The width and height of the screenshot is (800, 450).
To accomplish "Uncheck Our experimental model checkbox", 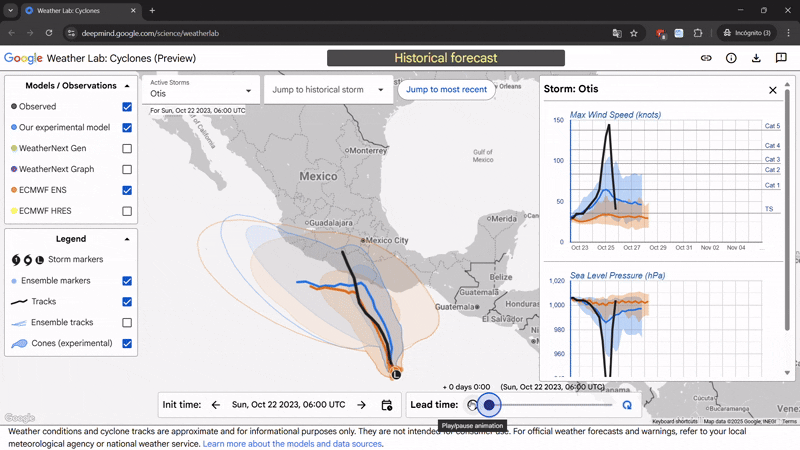I will [127, 128].
